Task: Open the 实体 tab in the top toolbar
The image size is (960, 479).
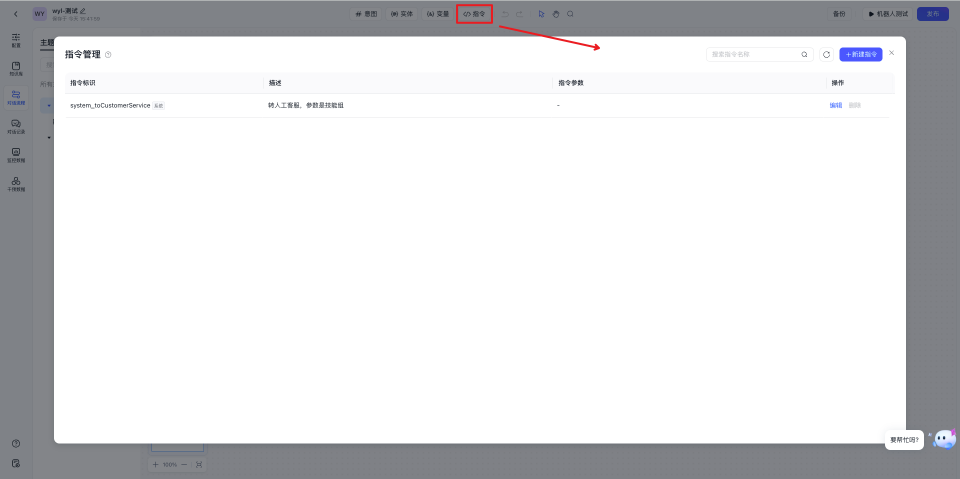Action: coord(402,14)
